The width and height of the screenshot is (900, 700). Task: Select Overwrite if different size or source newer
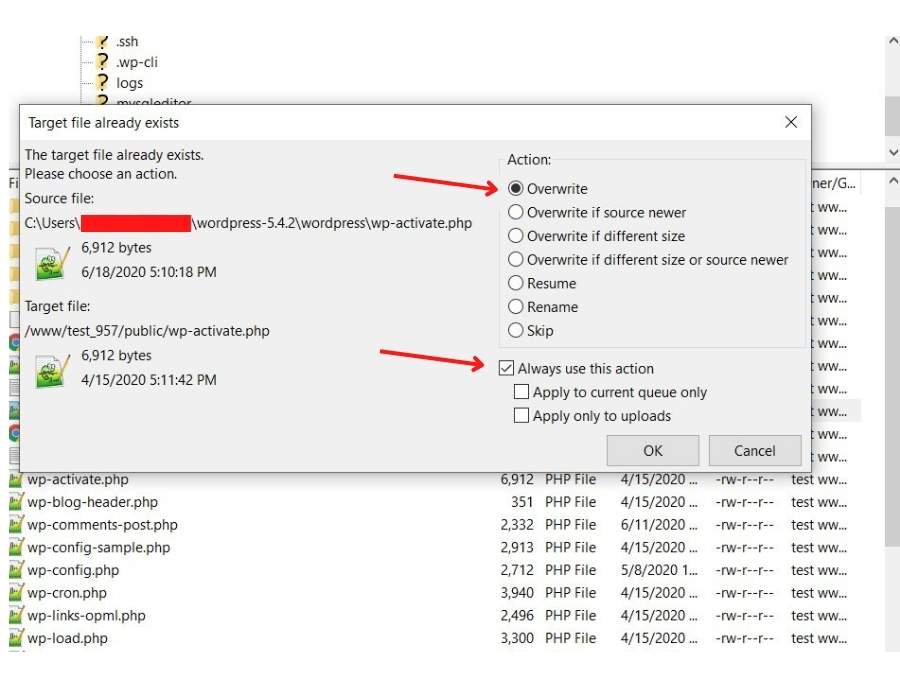coord(648,259)
